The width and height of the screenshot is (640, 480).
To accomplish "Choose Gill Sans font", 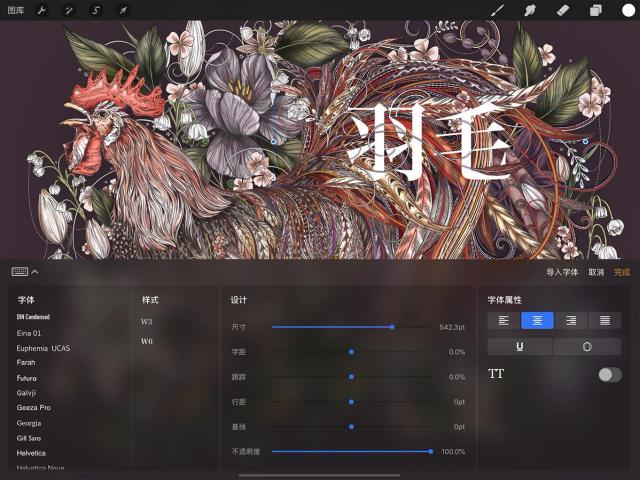I will coord(29,438).
